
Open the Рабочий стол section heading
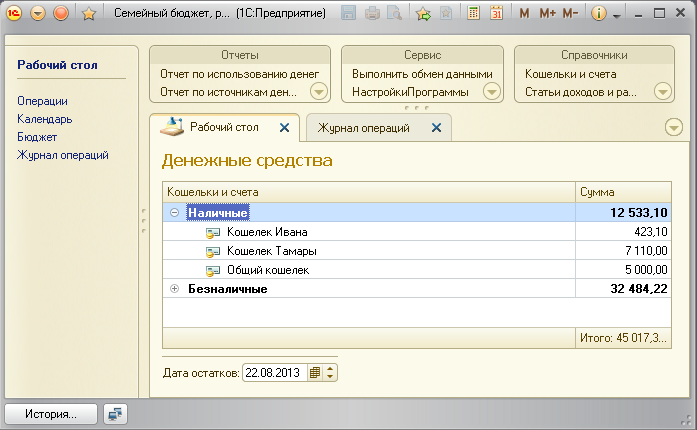click(x=57, y=65)
